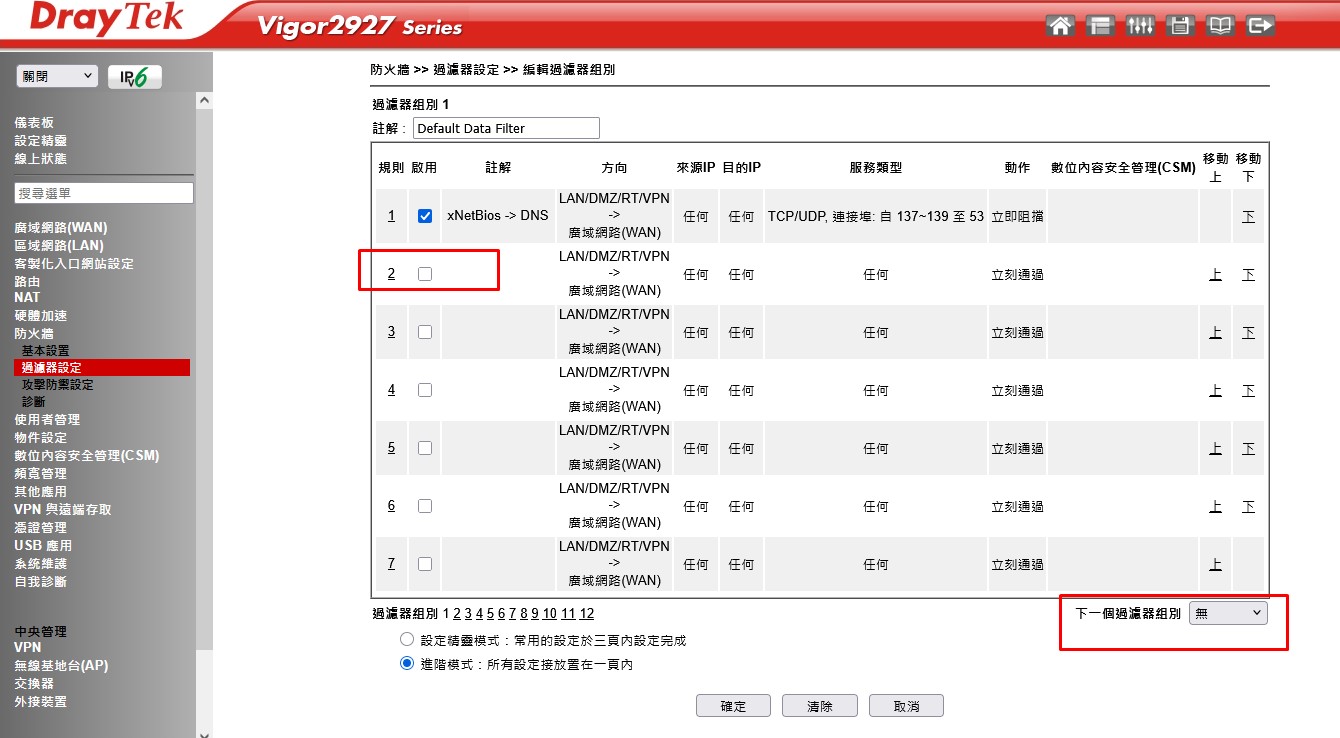Open the sliders settings icon in header
The width and height of the screenshot is (1340, 738).
[1140, 26]
